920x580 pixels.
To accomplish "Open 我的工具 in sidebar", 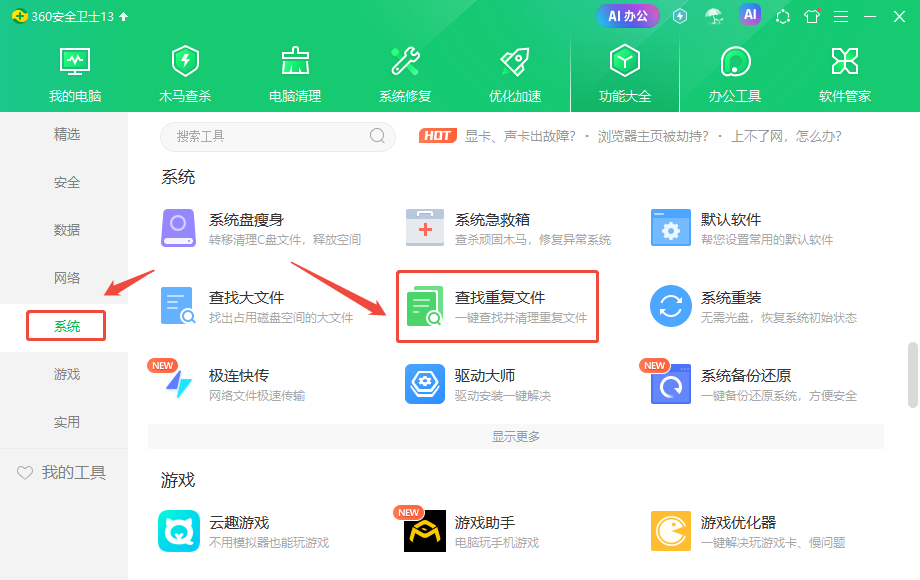I will [74, 472].
